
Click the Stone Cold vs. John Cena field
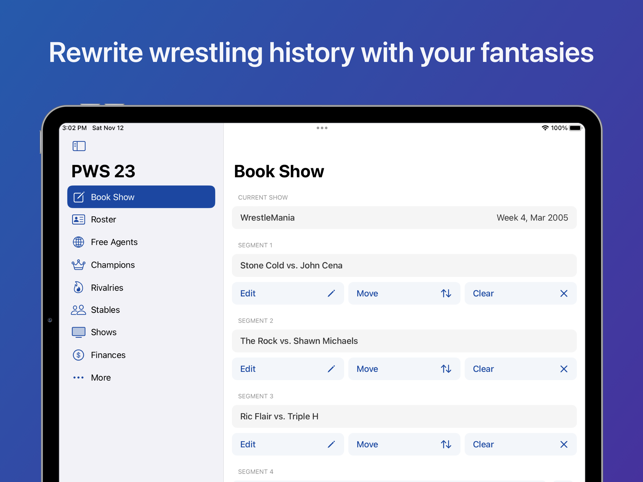click(x=404, y=265)
